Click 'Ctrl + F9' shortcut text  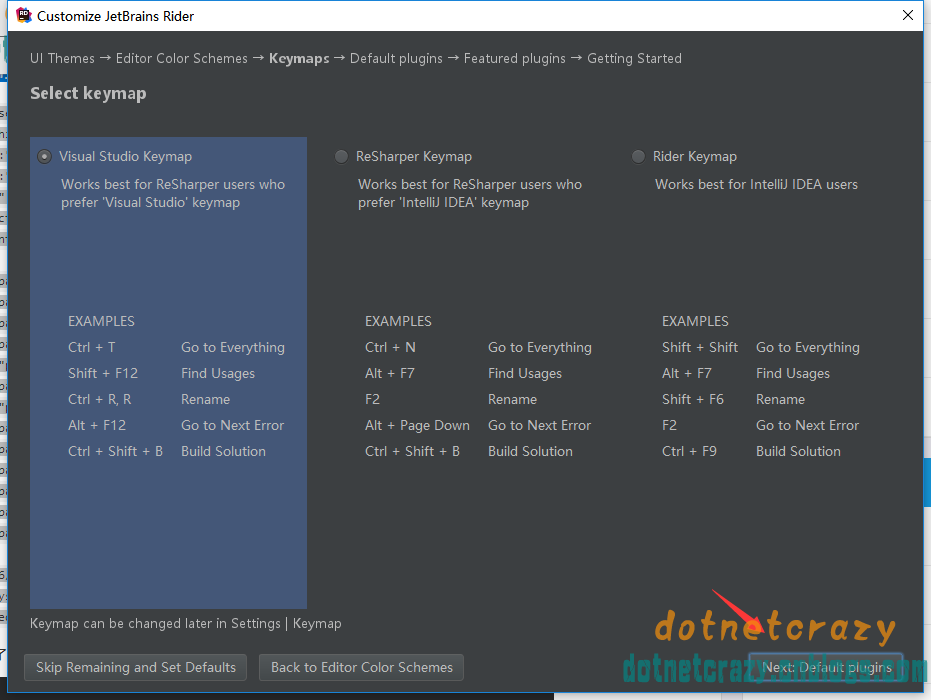pyautogui.click(x=689, y=452)
